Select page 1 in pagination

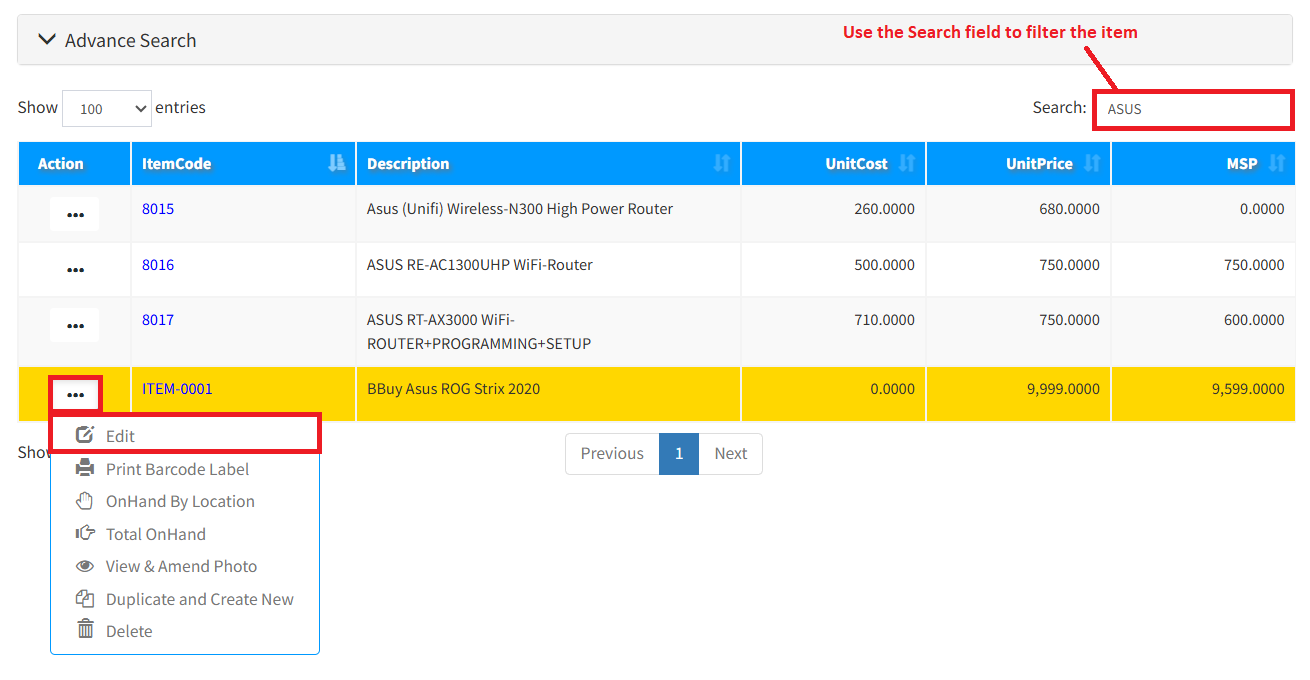(679, 454)
